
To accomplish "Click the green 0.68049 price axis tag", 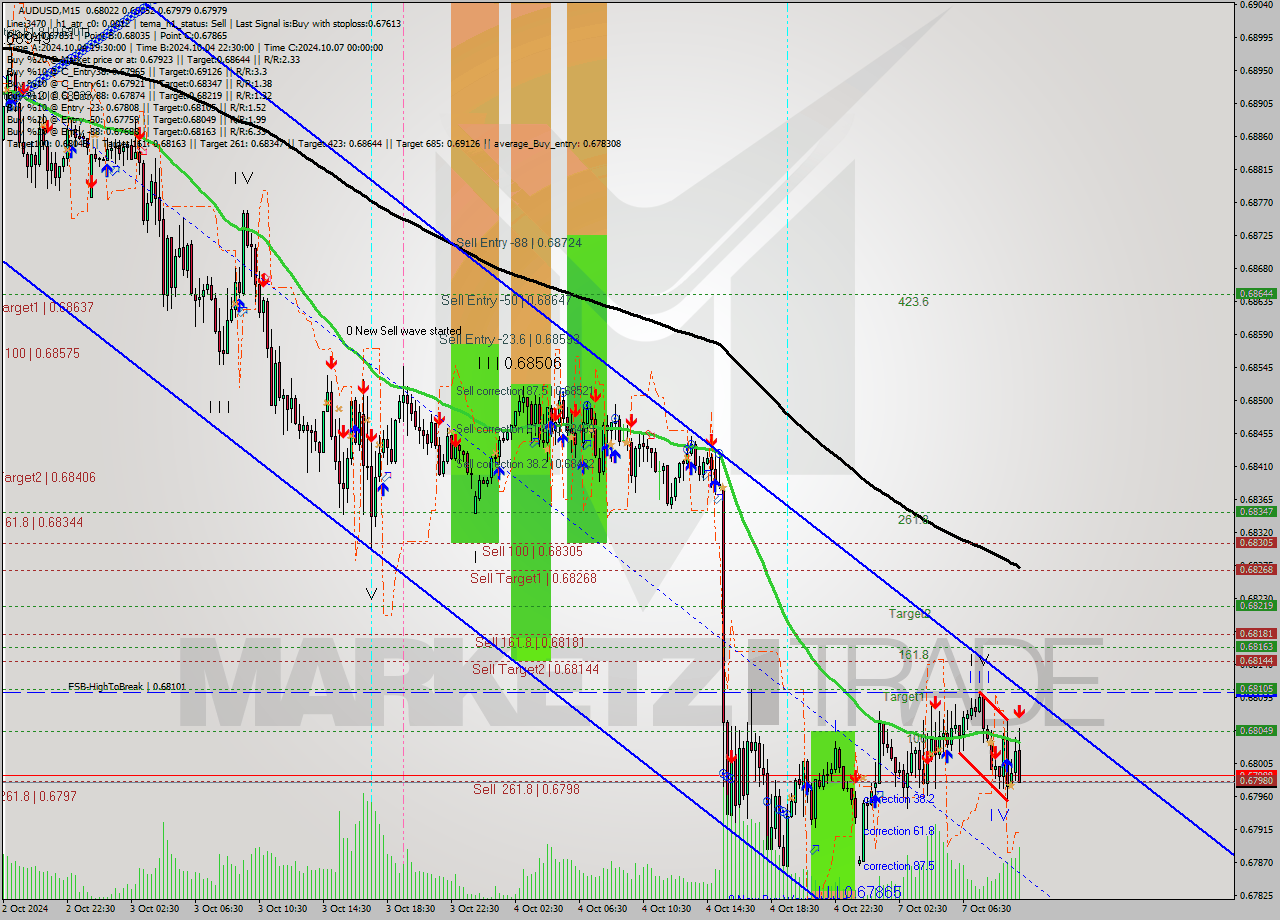I will click(x=1256, y=730).
